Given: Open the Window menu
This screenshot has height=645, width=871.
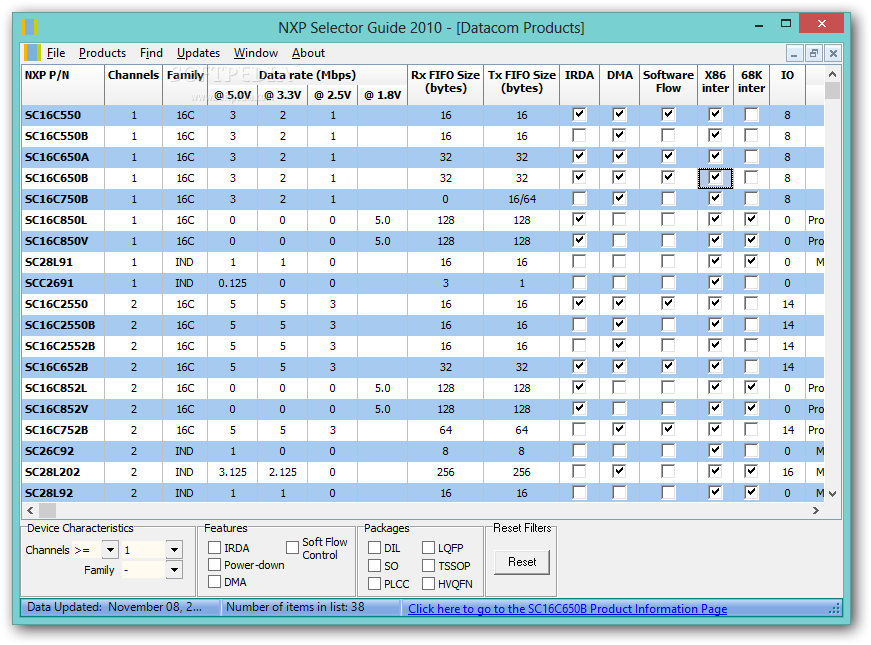Looking at the screenshot, I should [256, 53].
